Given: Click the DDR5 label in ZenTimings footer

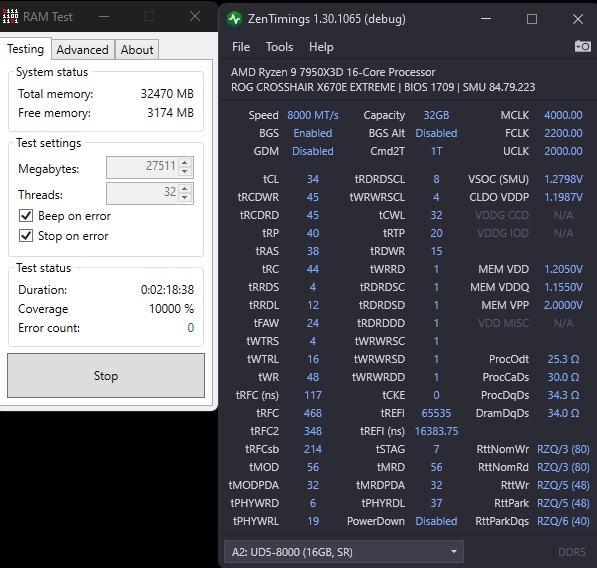Looking at the screenshot, I should 571,552.
